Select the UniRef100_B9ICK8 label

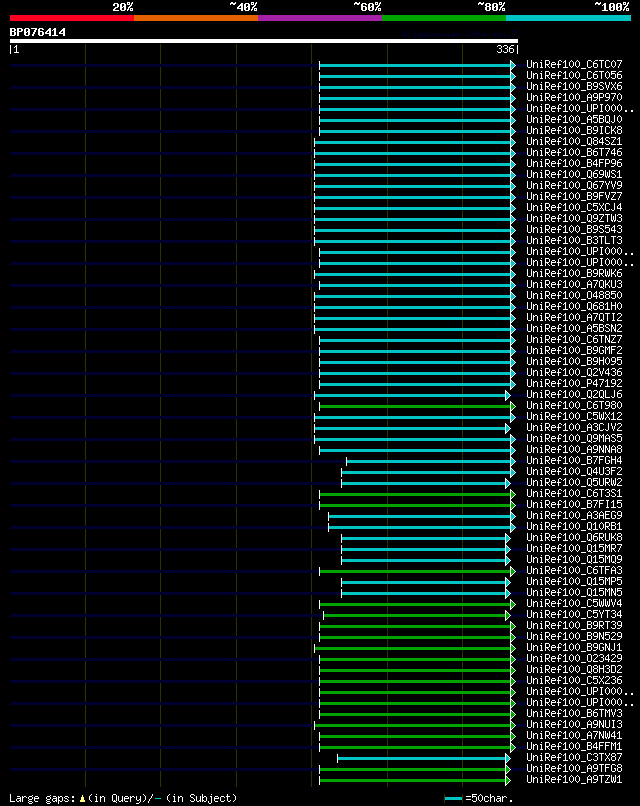click(x=574, y=130)
